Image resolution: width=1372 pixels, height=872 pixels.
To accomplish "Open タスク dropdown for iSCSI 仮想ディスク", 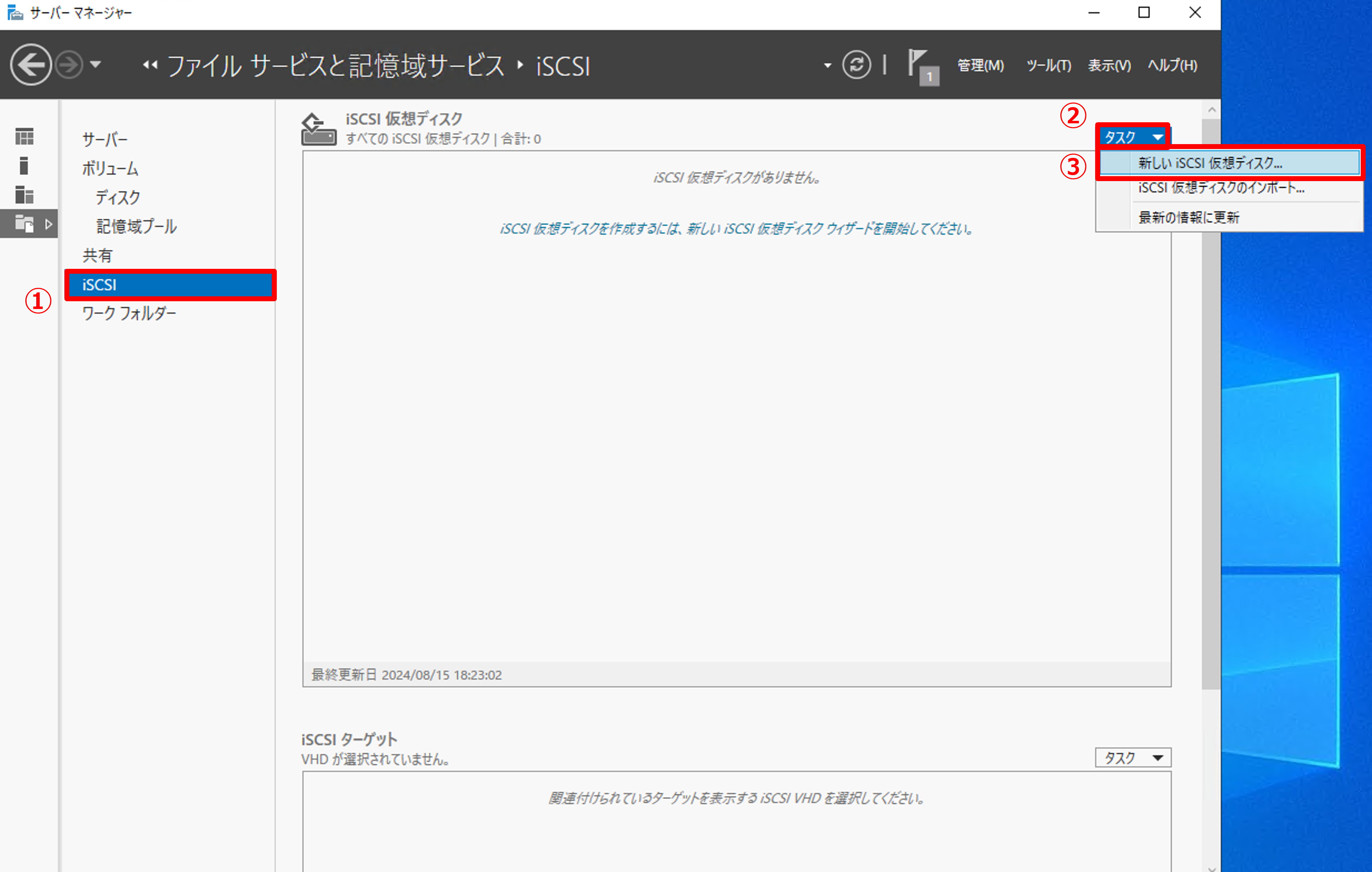I will [1133, 137].
